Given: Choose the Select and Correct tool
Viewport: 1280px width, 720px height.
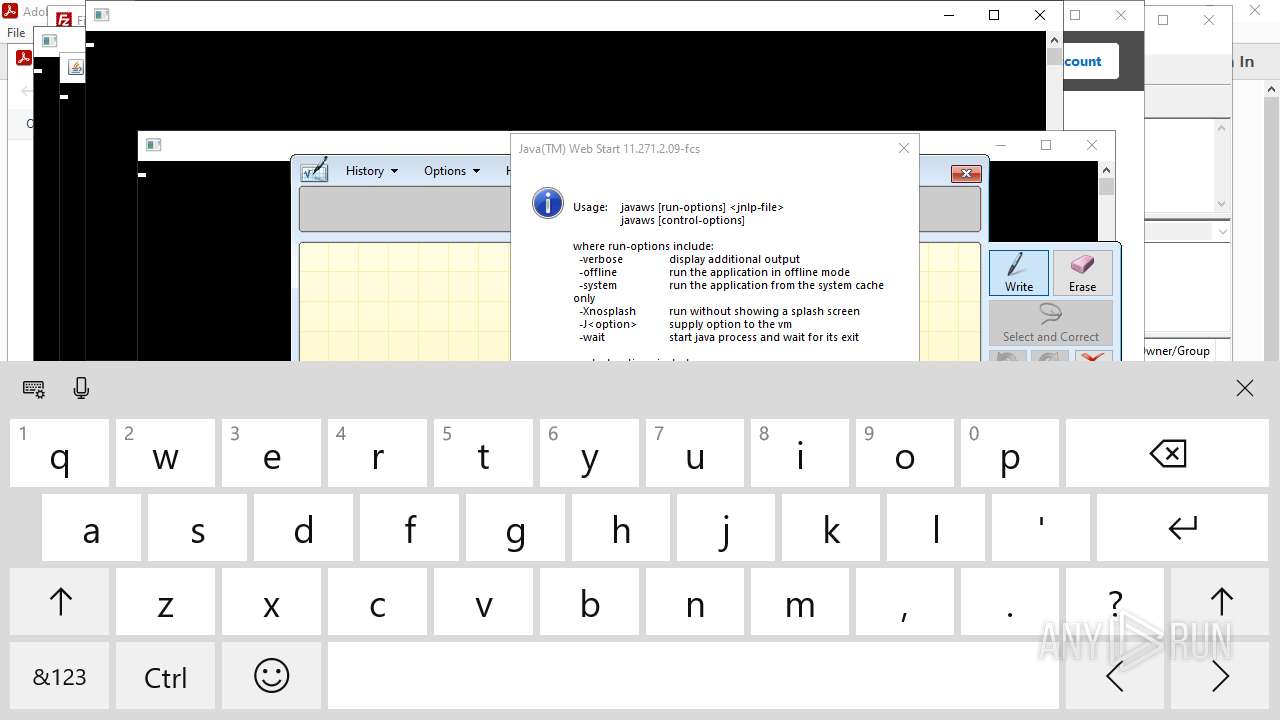Looking at the screenshot, I should tap(1051, 323).
